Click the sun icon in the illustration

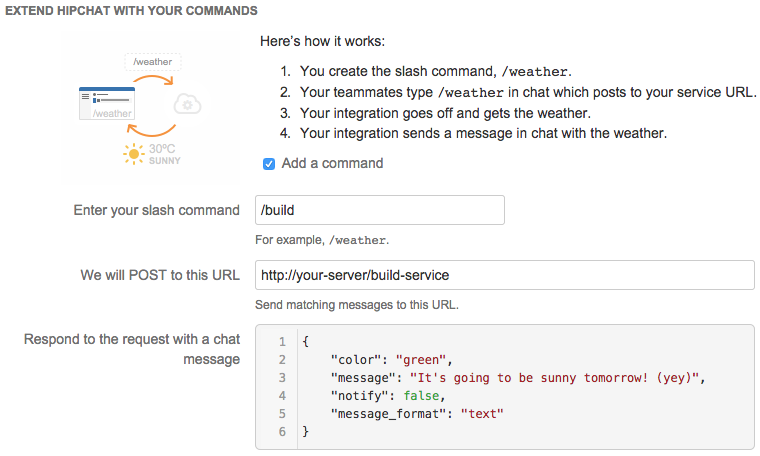[133, 154]
